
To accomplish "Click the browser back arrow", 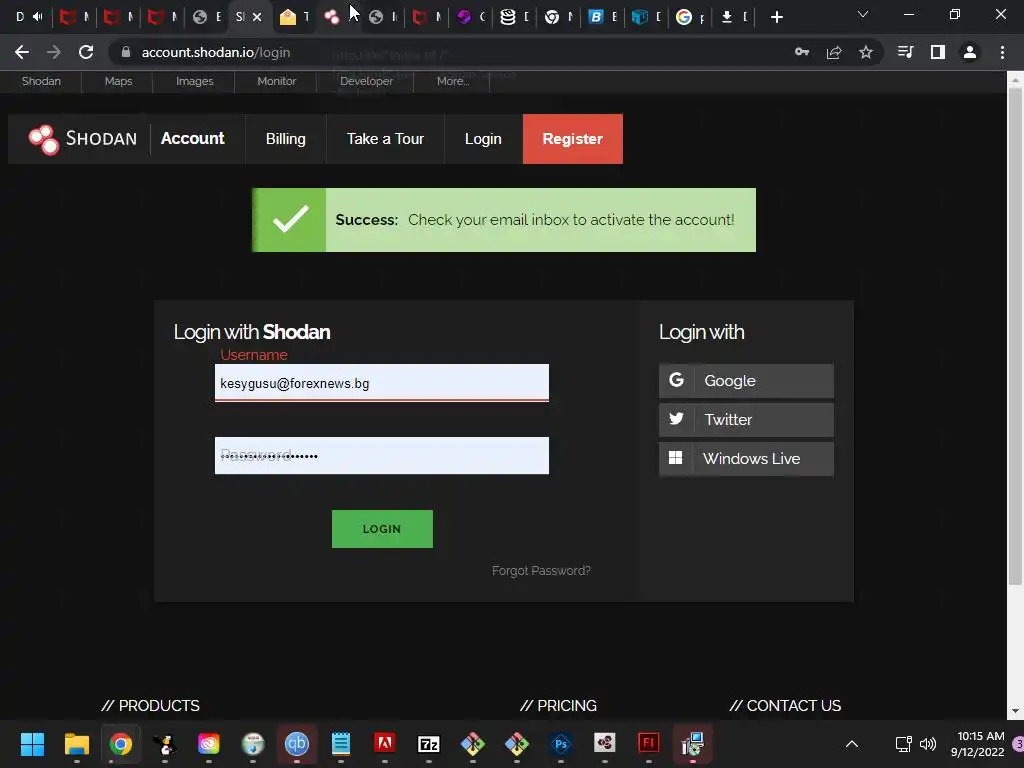I will [22, 52].
